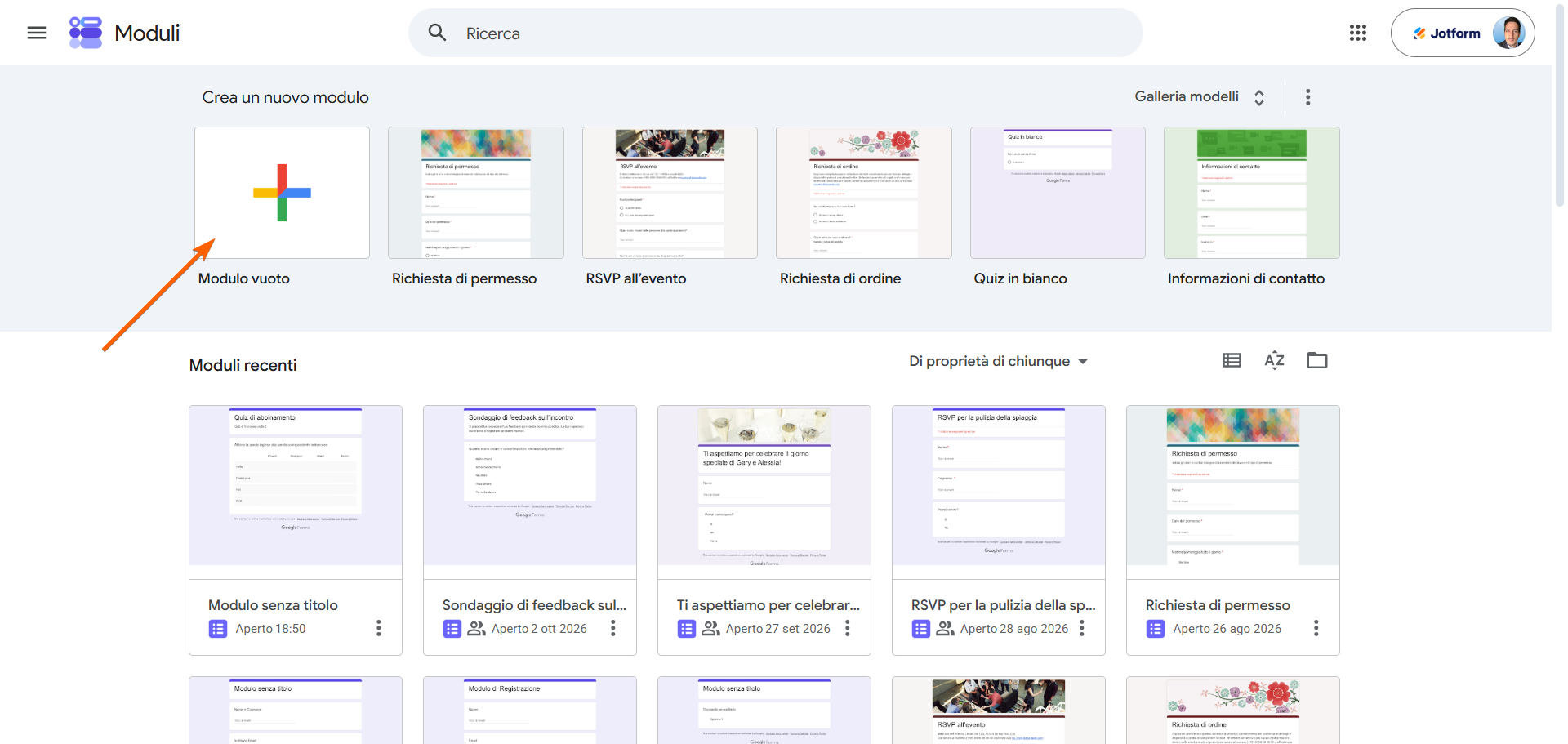This screenshot has height=744, width=1568.
Task: Click the page vertical scrollbar
Action: [1559, 106]
